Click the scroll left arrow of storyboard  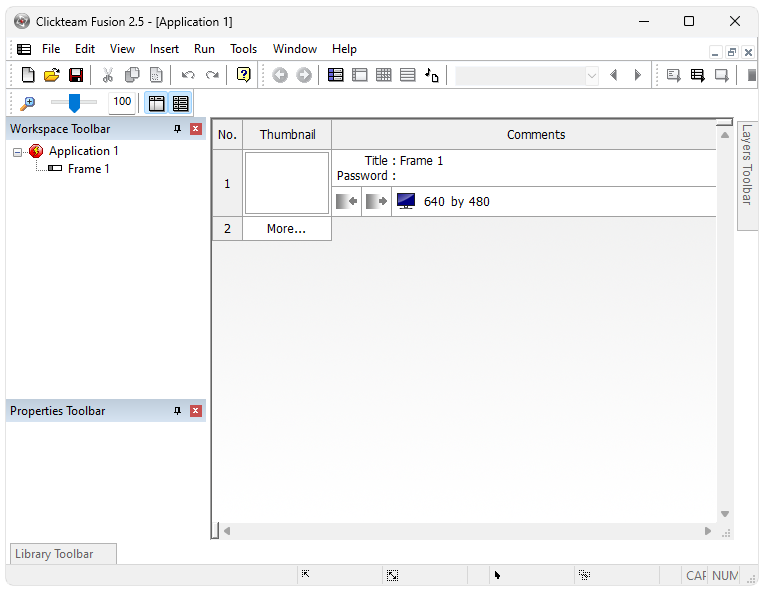[227, 531]
